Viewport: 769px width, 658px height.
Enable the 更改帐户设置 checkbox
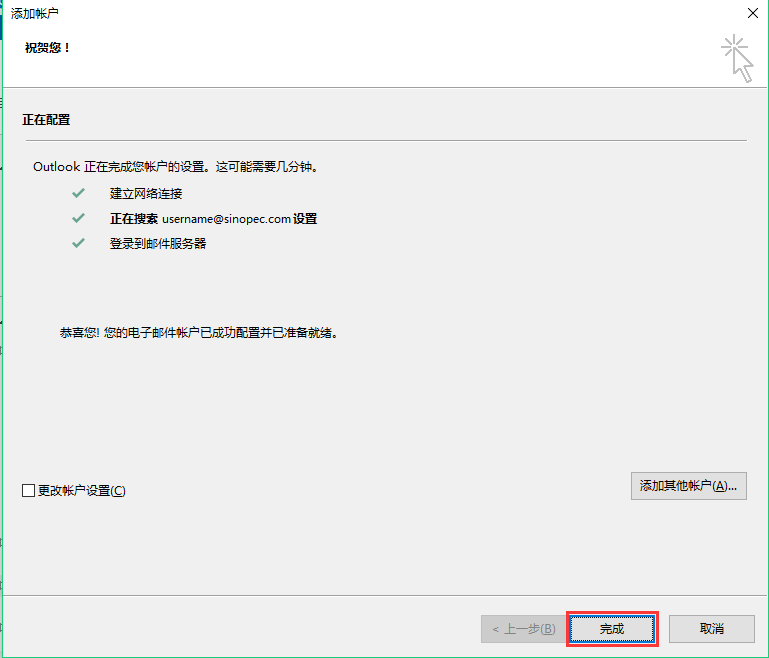[29, 491]
